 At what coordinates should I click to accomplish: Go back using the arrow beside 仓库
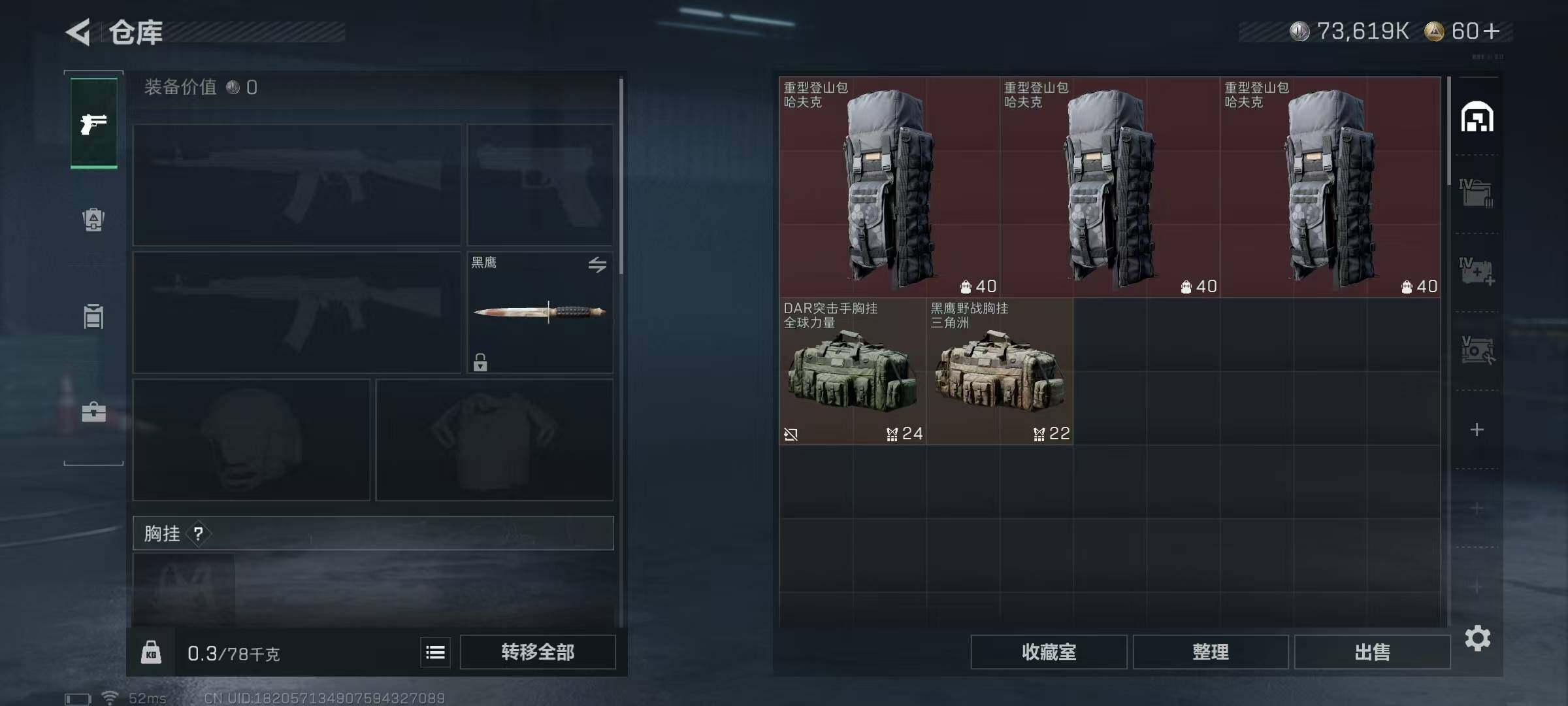78,32
